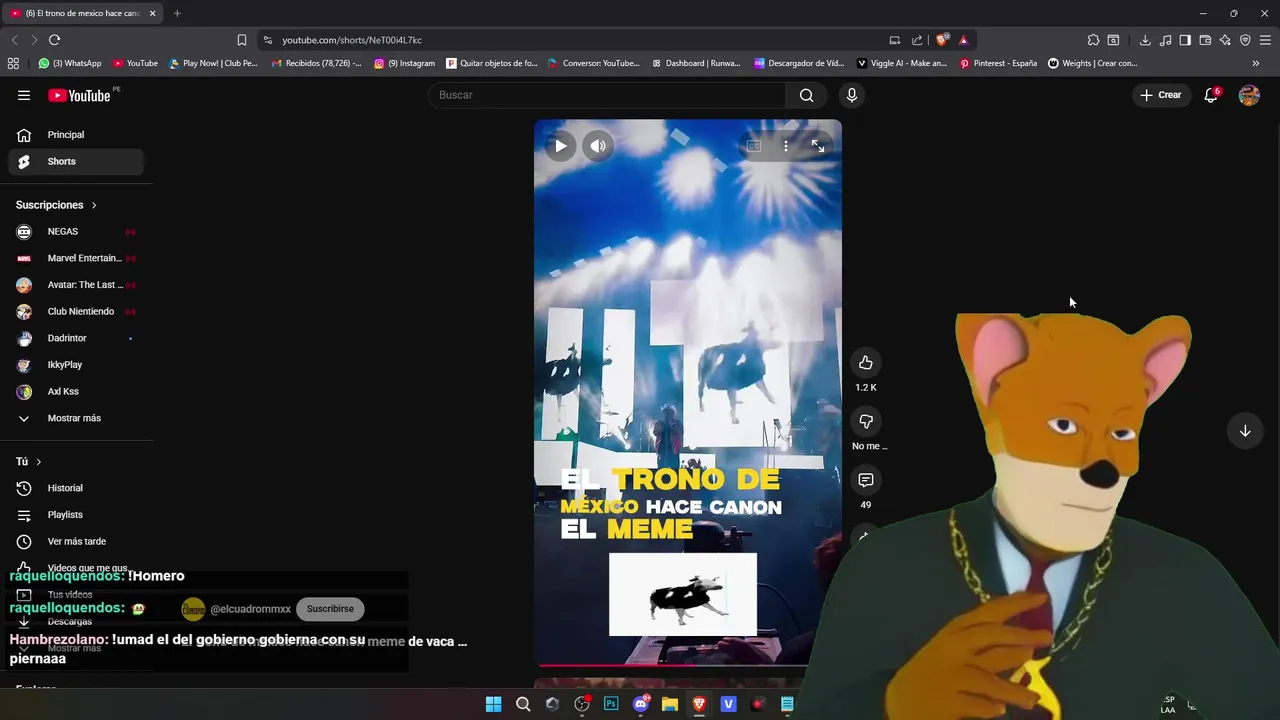
Task: Start voice search with microphone
Action: click(x=852, y=95)
